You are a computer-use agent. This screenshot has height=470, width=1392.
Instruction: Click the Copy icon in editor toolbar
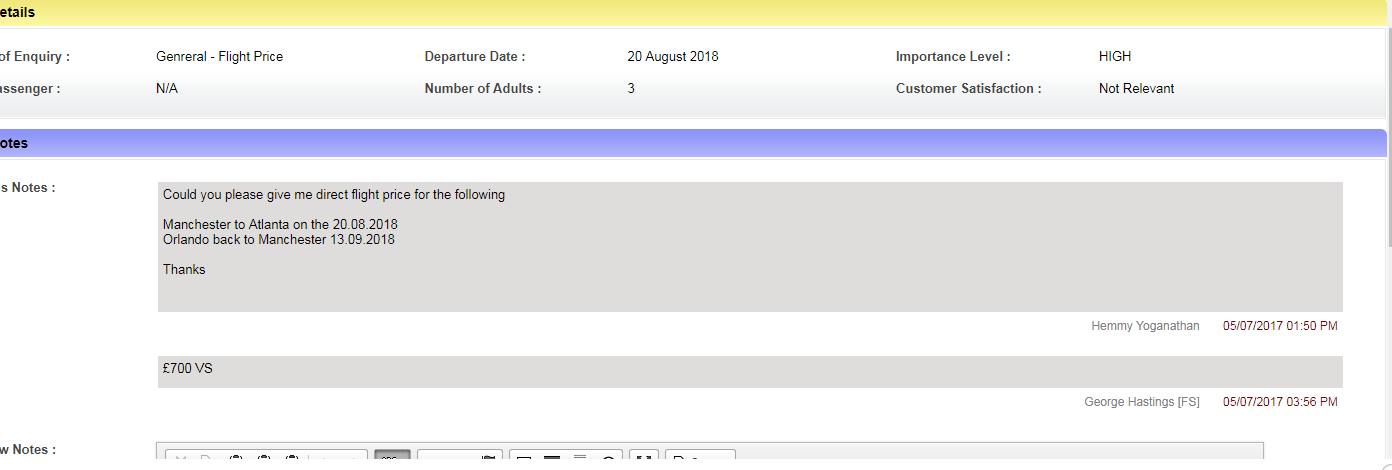pyautogui.click(x=207, y=460)
